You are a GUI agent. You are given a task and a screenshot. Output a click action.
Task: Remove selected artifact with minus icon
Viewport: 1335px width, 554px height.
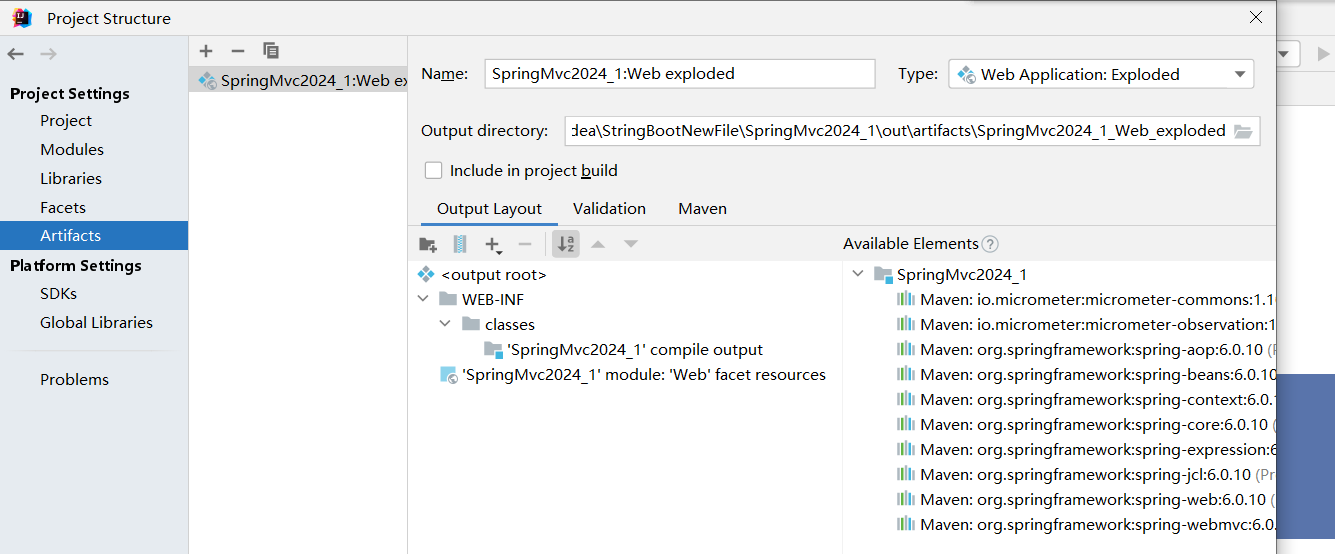tap(237, 51)
